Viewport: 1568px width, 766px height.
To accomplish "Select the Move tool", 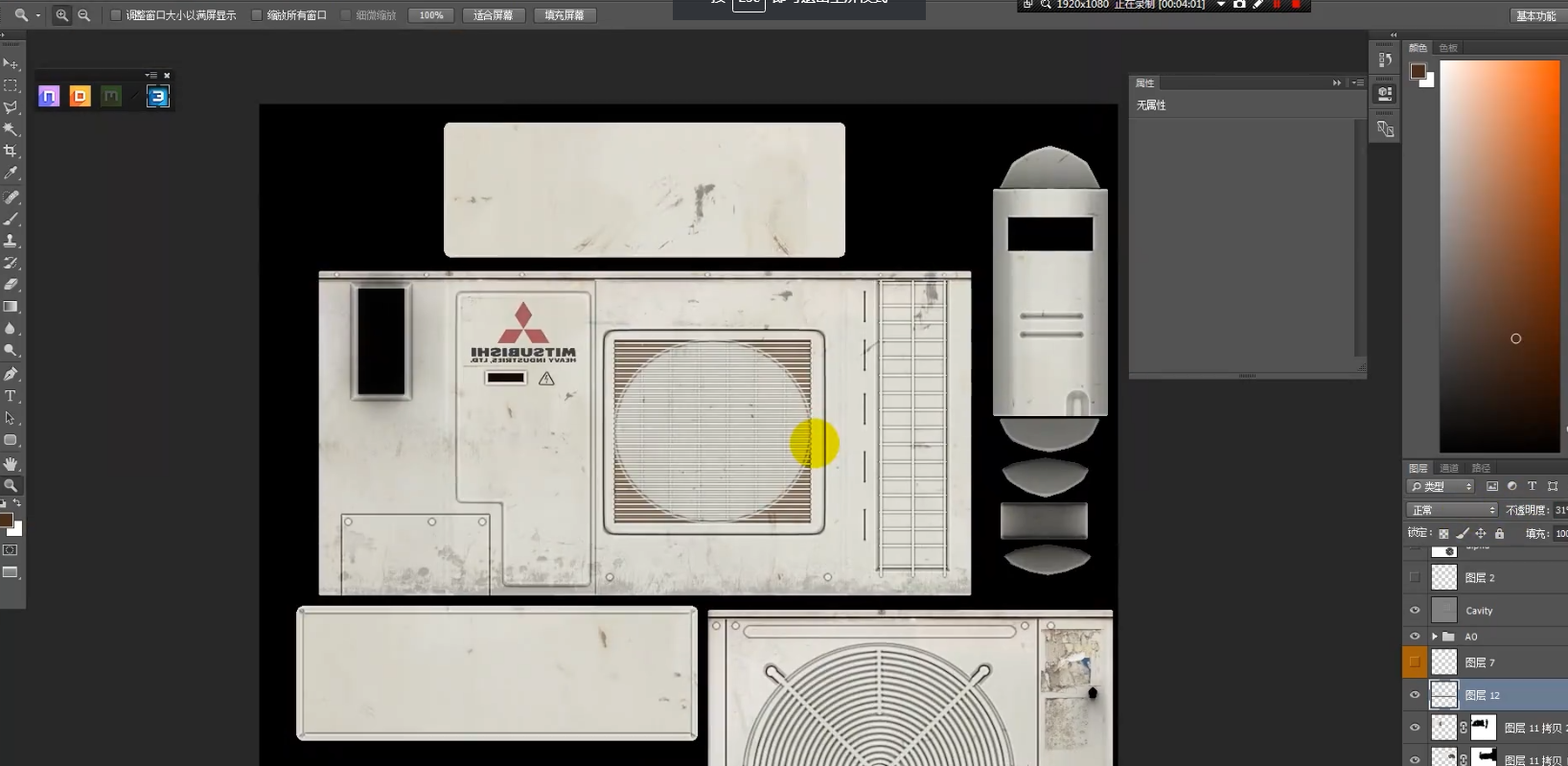I will tap(11, 63).
